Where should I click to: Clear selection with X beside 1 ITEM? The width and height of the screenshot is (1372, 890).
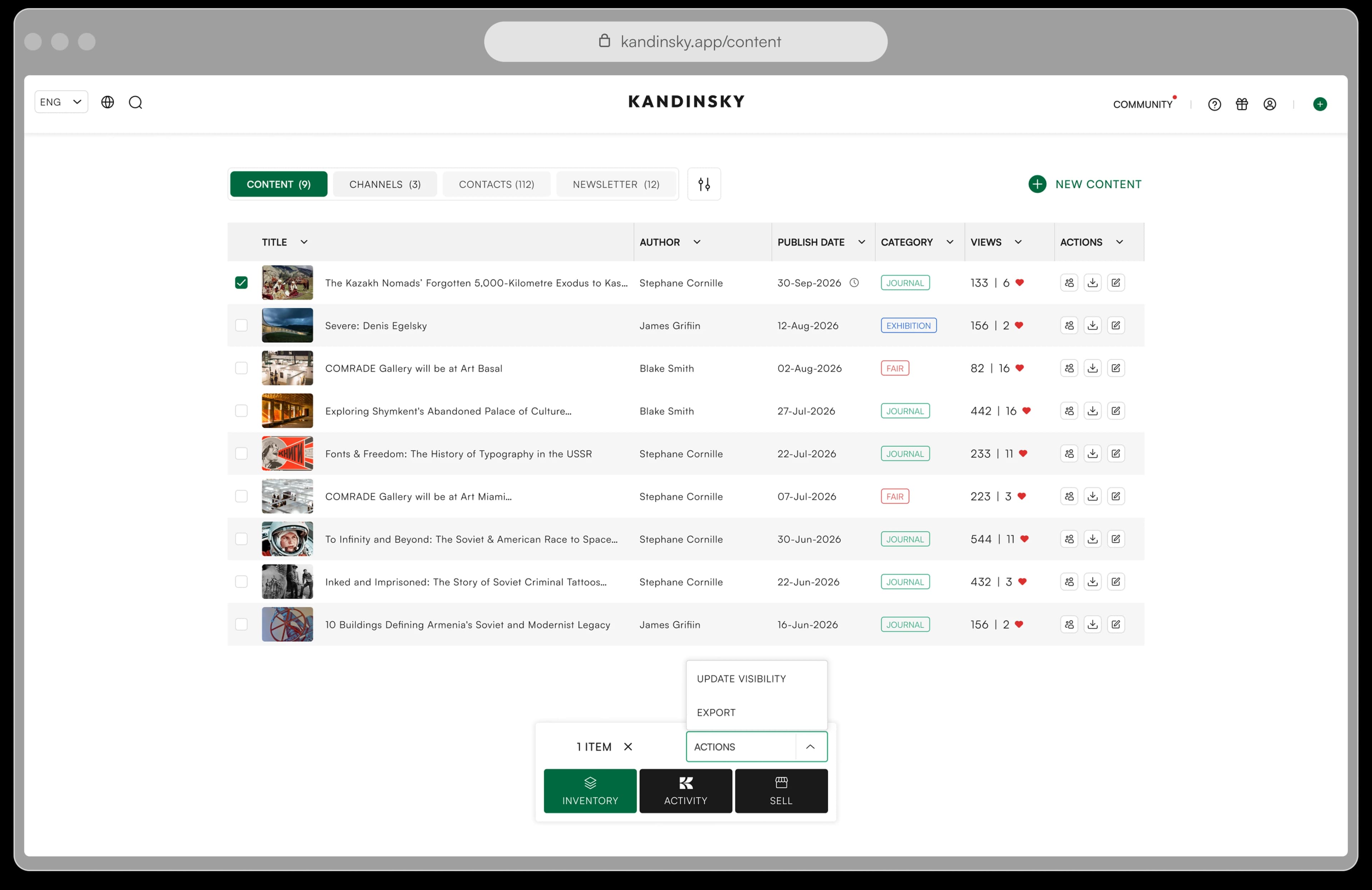(628, 746)
